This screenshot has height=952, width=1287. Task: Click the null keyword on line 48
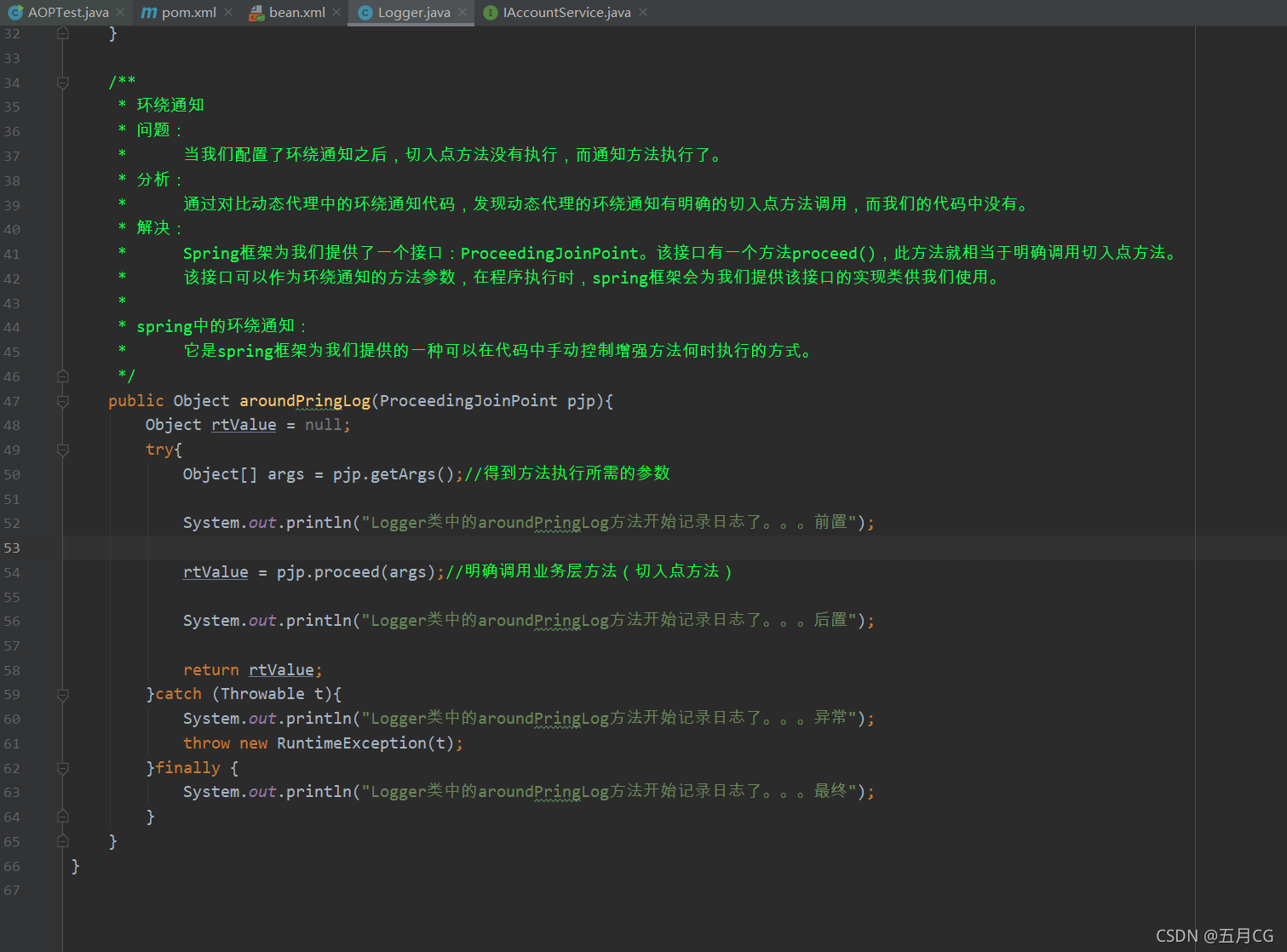[324, 425]
